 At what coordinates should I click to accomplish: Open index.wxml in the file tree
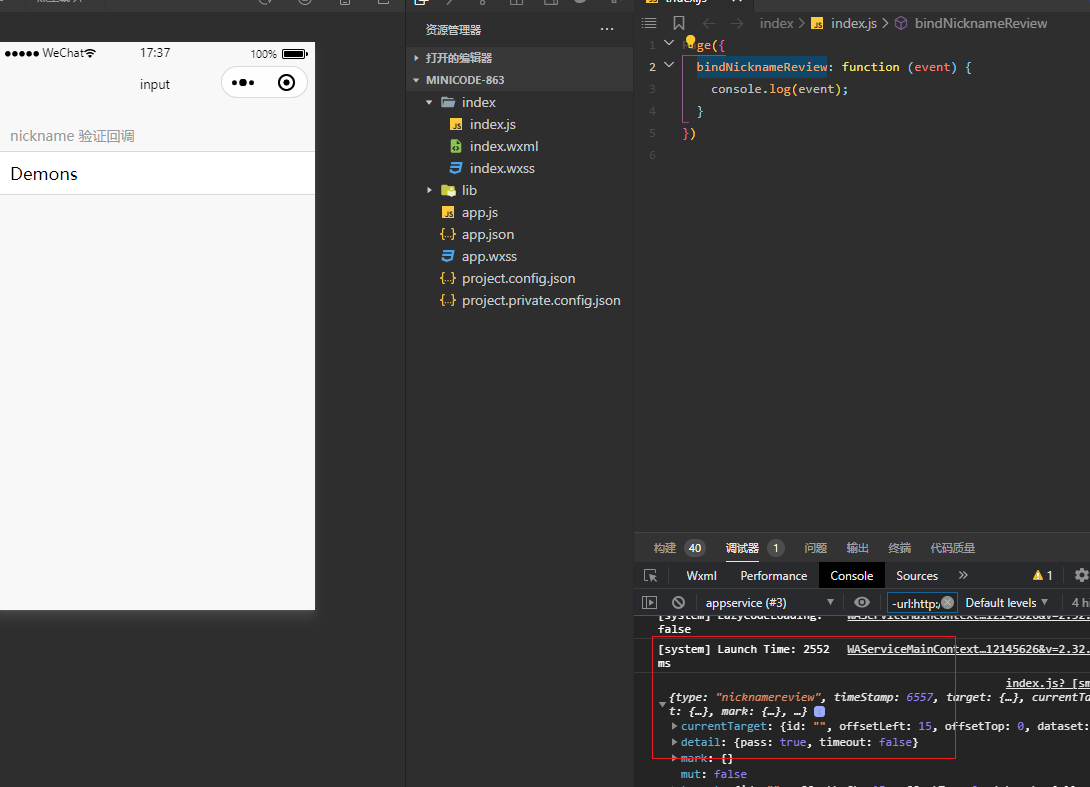(504, 146)
